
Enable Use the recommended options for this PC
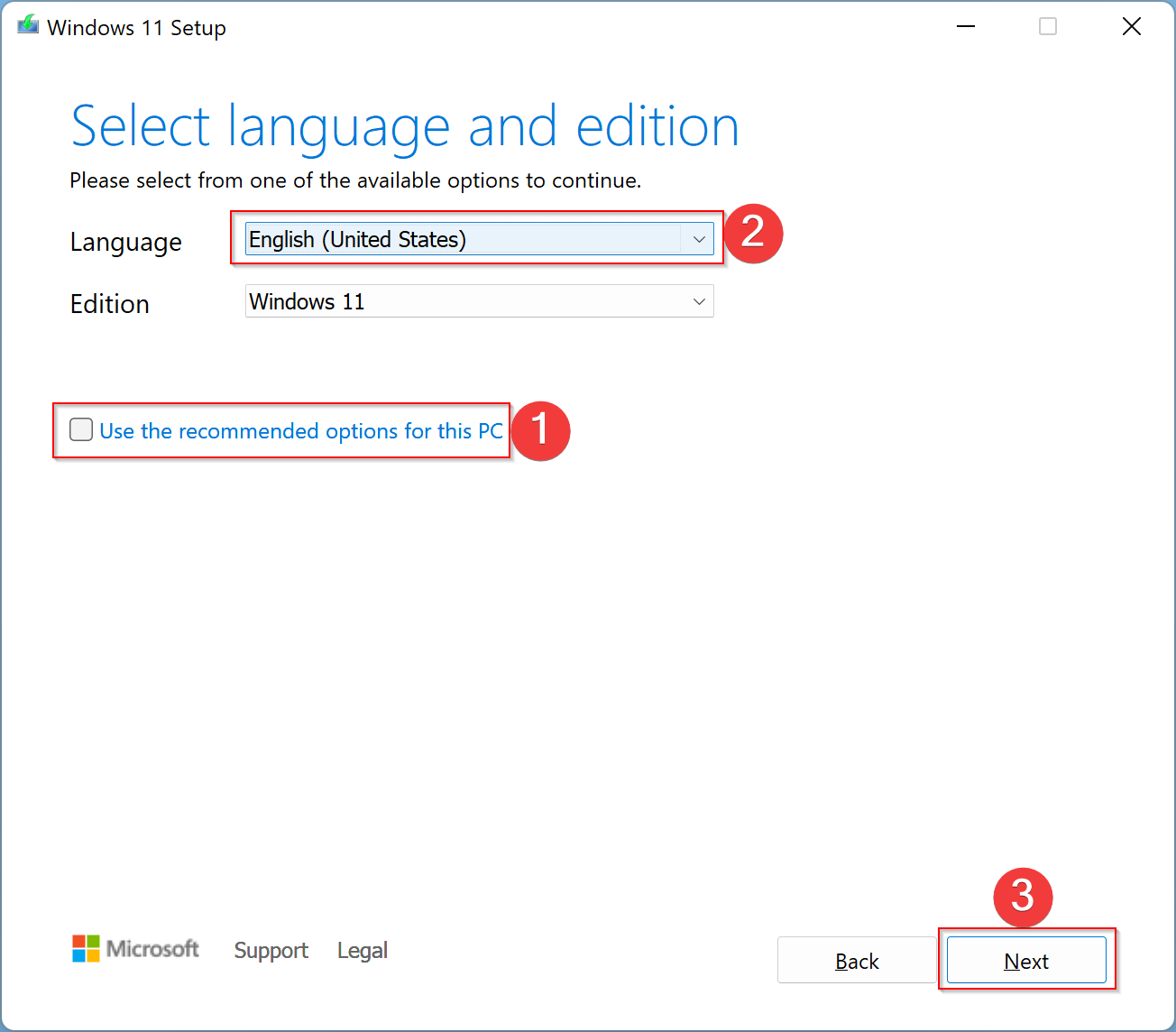(81, 429)
